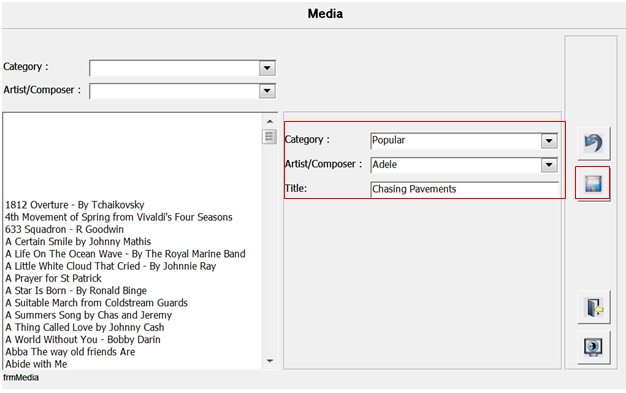Click the Title field with Chasing Pavements
Screen dimensions: 626x393
coord(465,189)
